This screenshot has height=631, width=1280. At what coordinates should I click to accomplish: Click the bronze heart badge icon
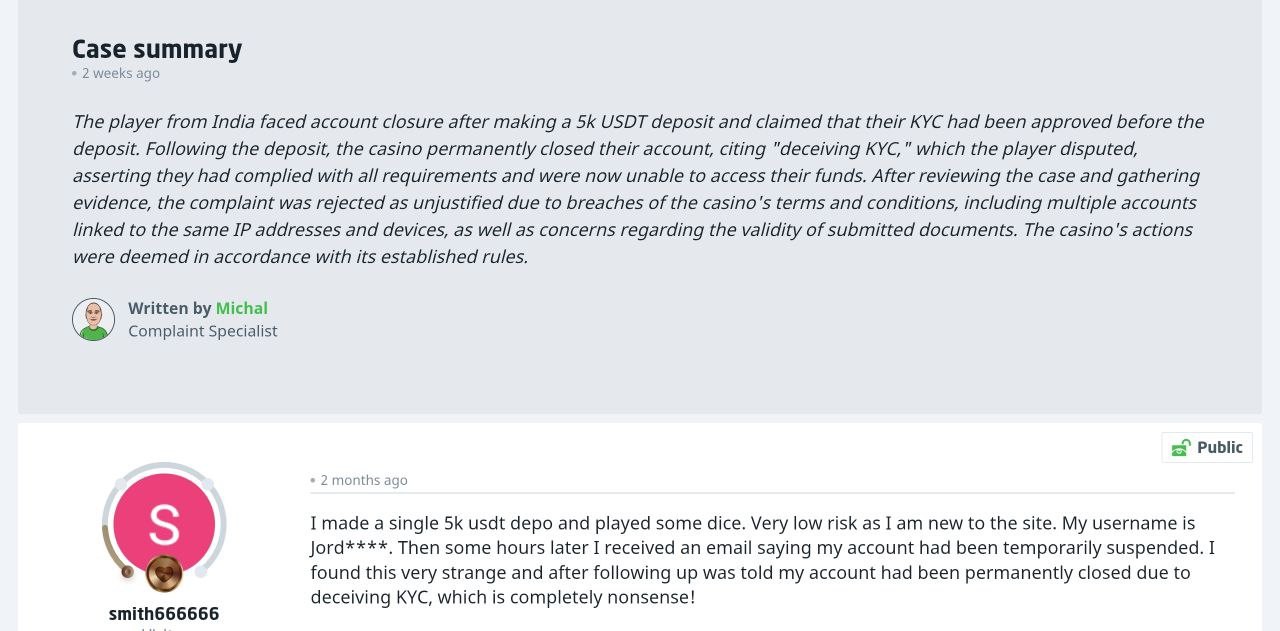[164, 574]
